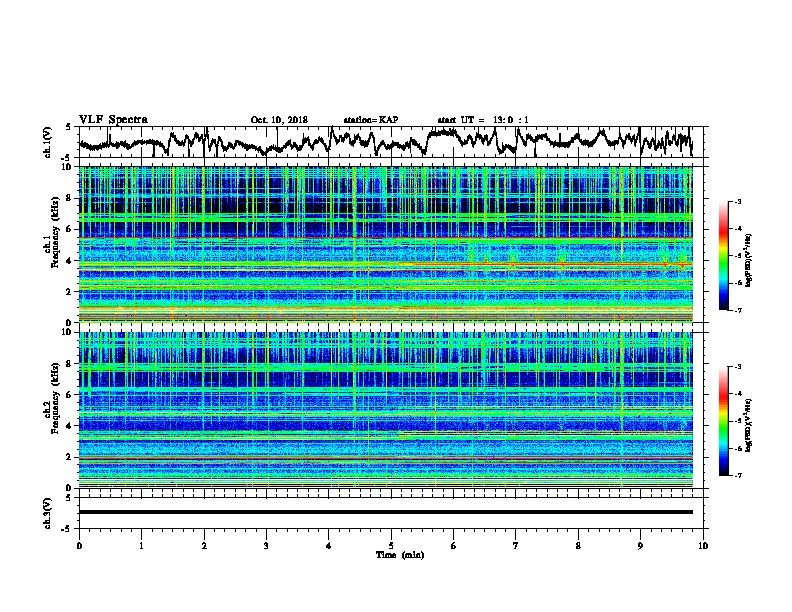Click the lower color bar log(PSD) unit label
The width and height of the screenshot is (792, 612).
[749, 425]
